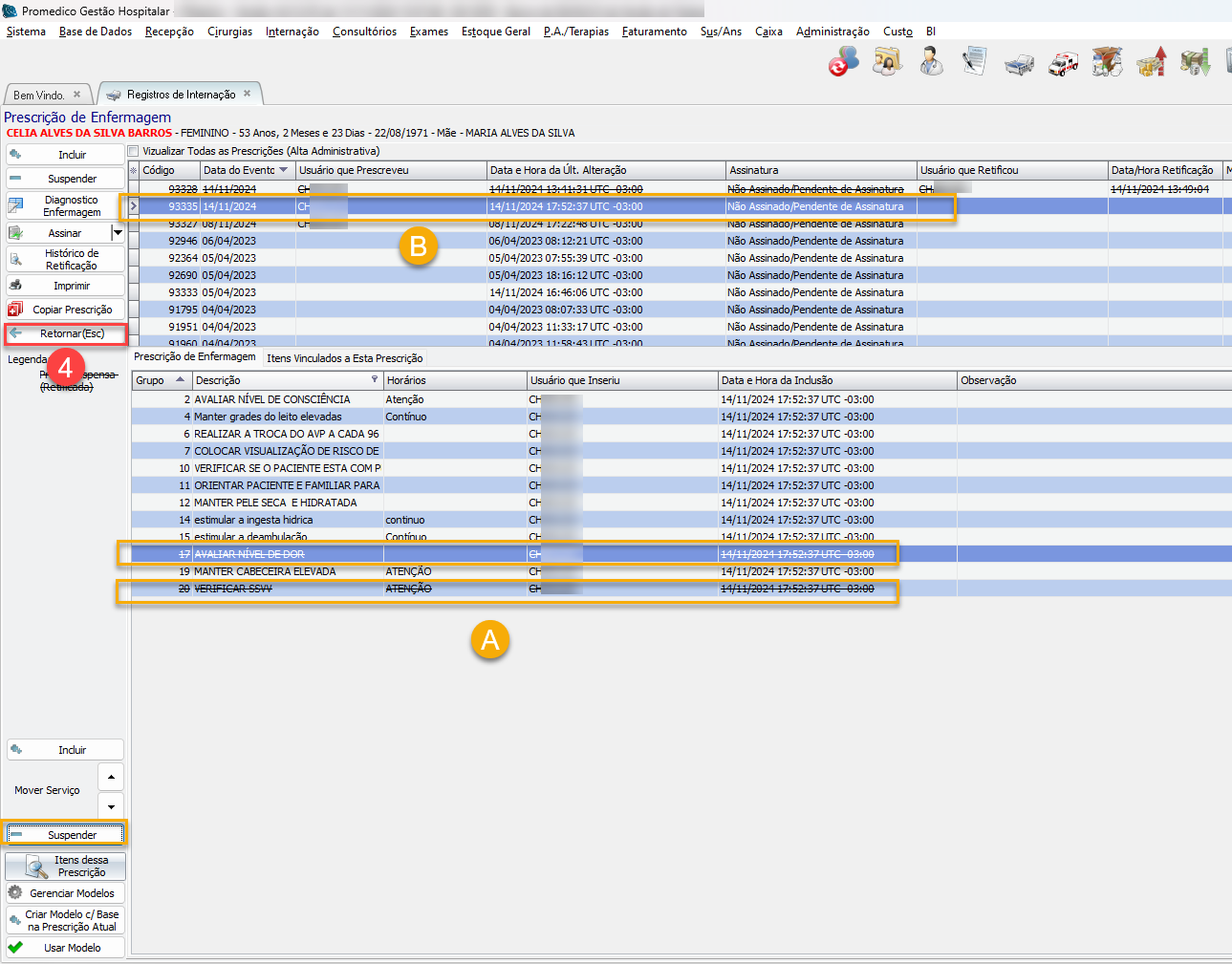Click the money with red up-arrow icon
The height and width of the screenshot is (964, 1232).
coord(1152,62)
